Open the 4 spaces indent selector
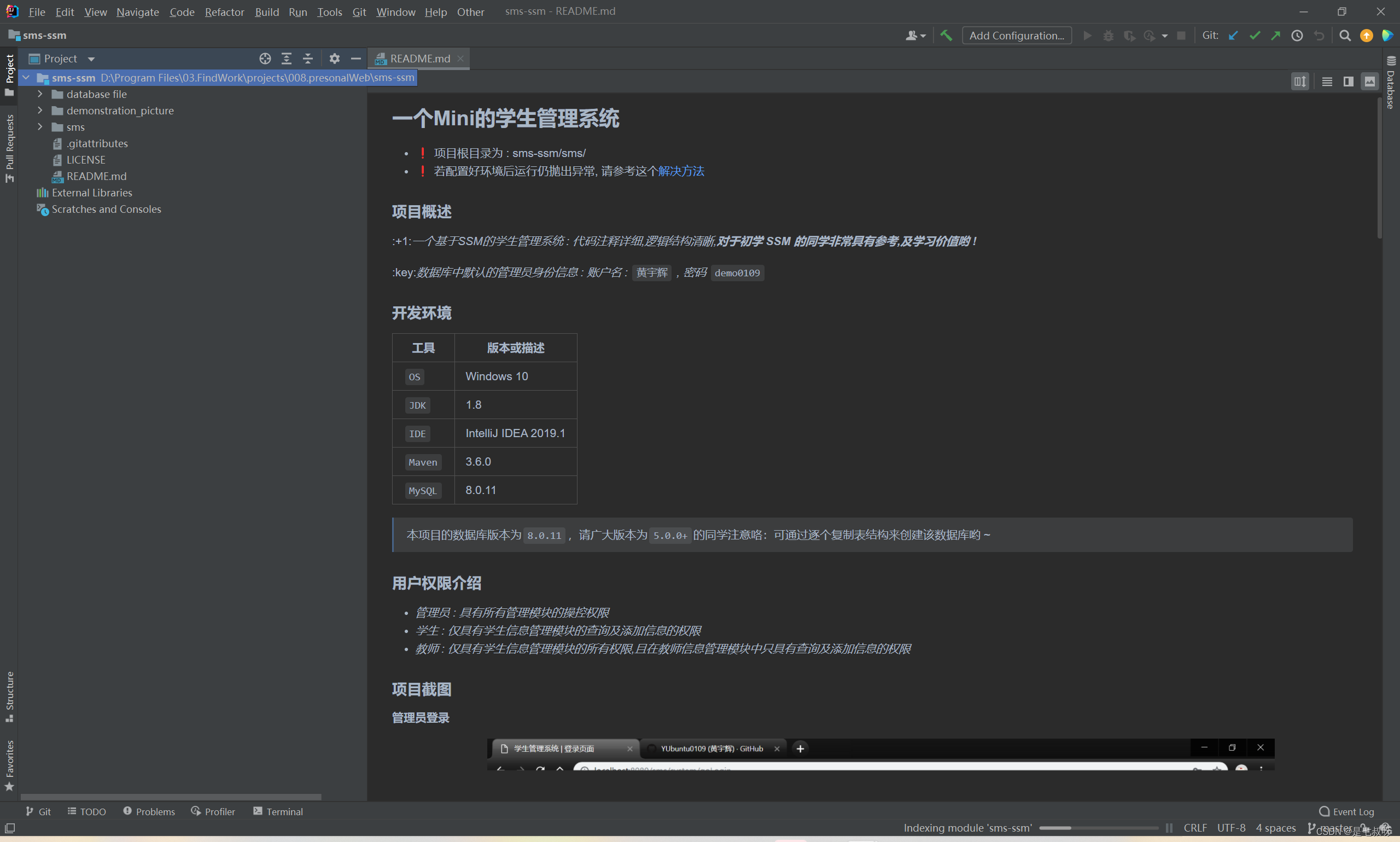The height and width of the screenshot is (842, 1400). pyautogui.click(x=1275, y=828)
